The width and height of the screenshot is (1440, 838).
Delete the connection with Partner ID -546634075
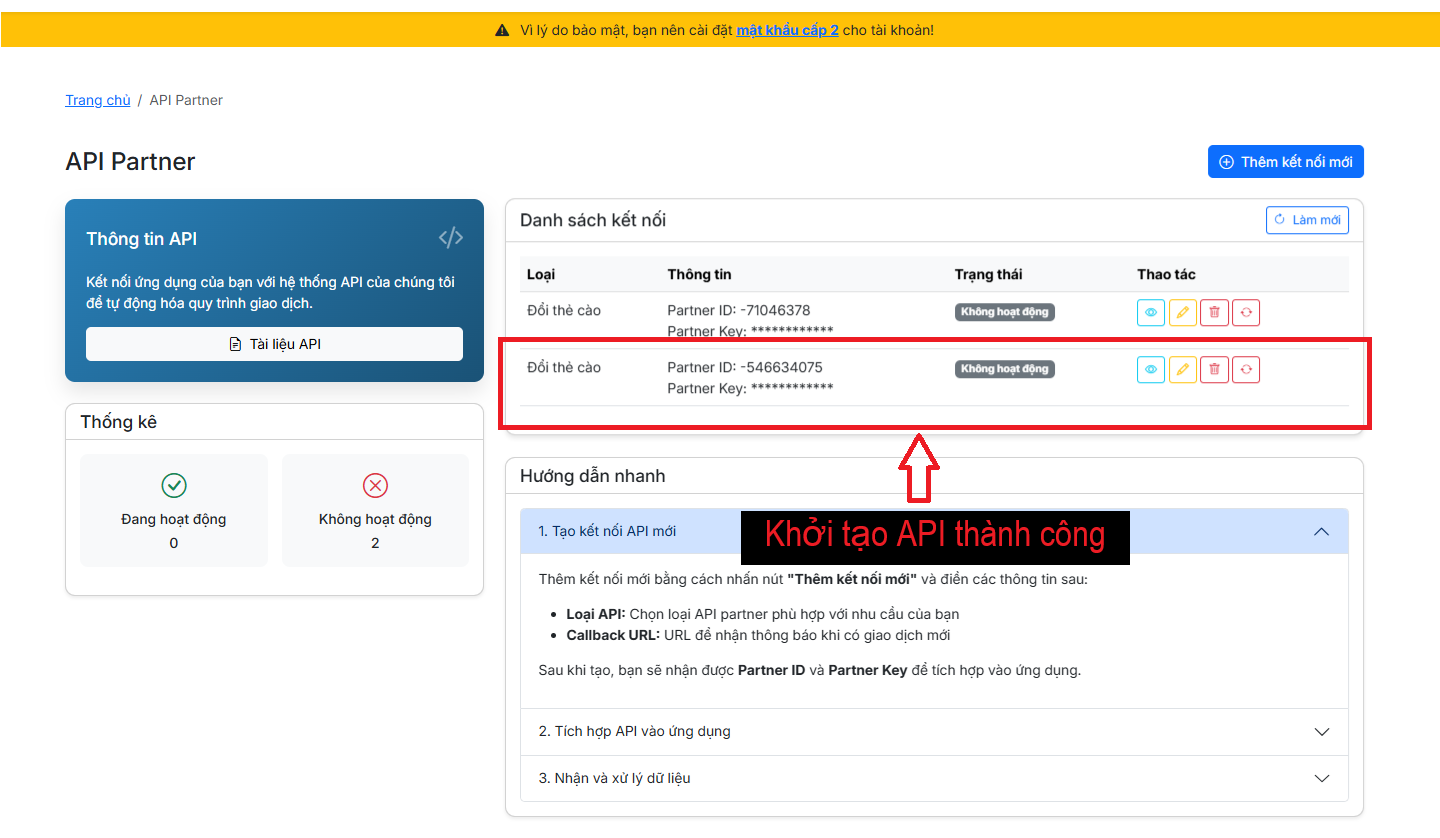tap(1214, 370)
